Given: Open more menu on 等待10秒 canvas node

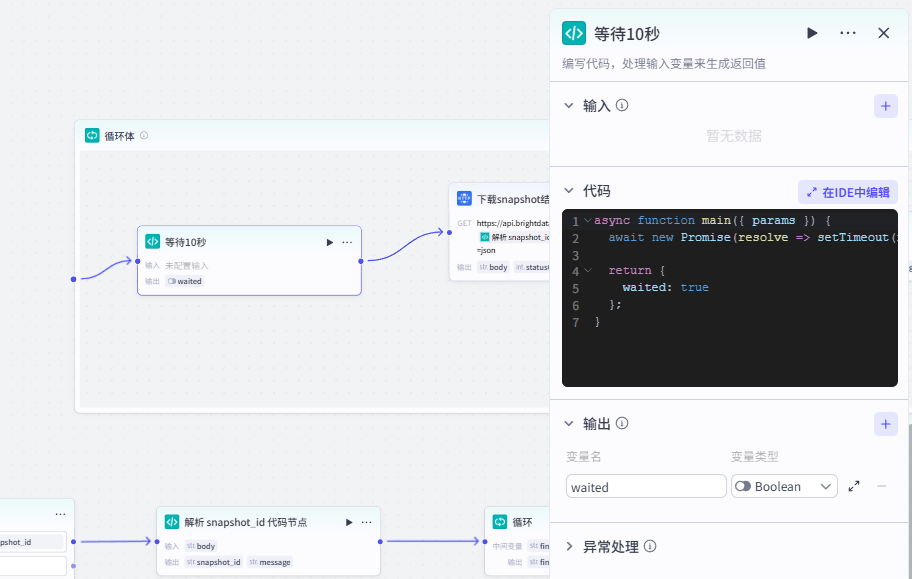Looking at the screenshot, I should point(347,242).
